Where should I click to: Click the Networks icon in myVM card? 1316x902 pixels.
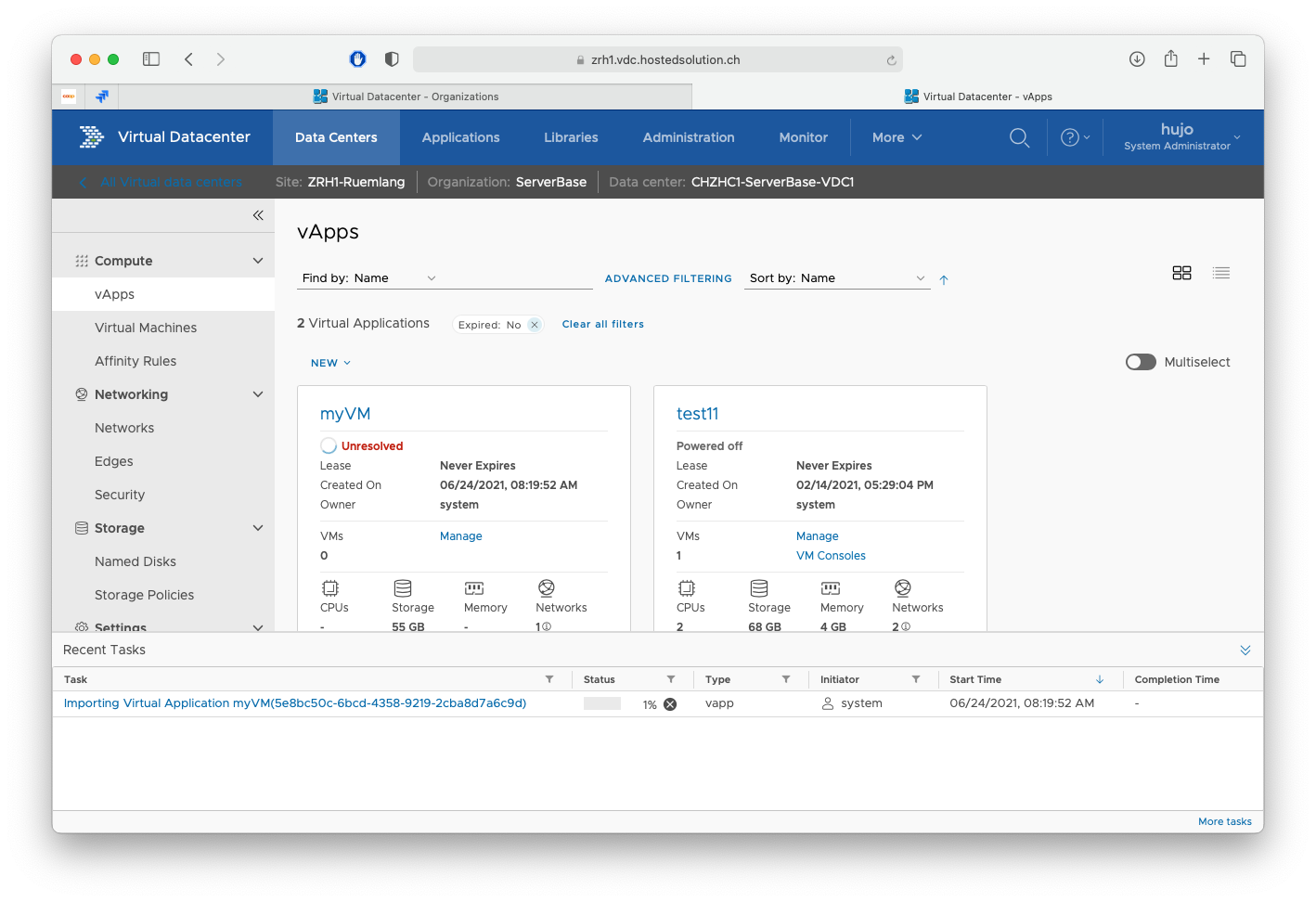coord(547,588)
